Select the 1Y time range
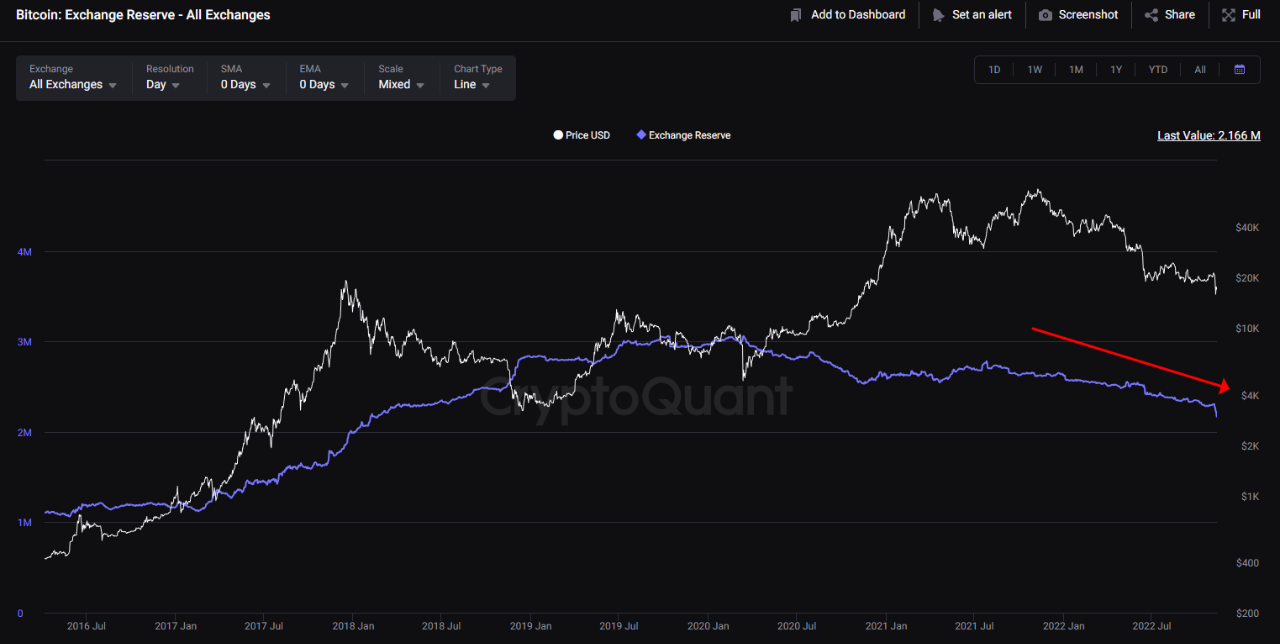 [x=1116, y=70]
